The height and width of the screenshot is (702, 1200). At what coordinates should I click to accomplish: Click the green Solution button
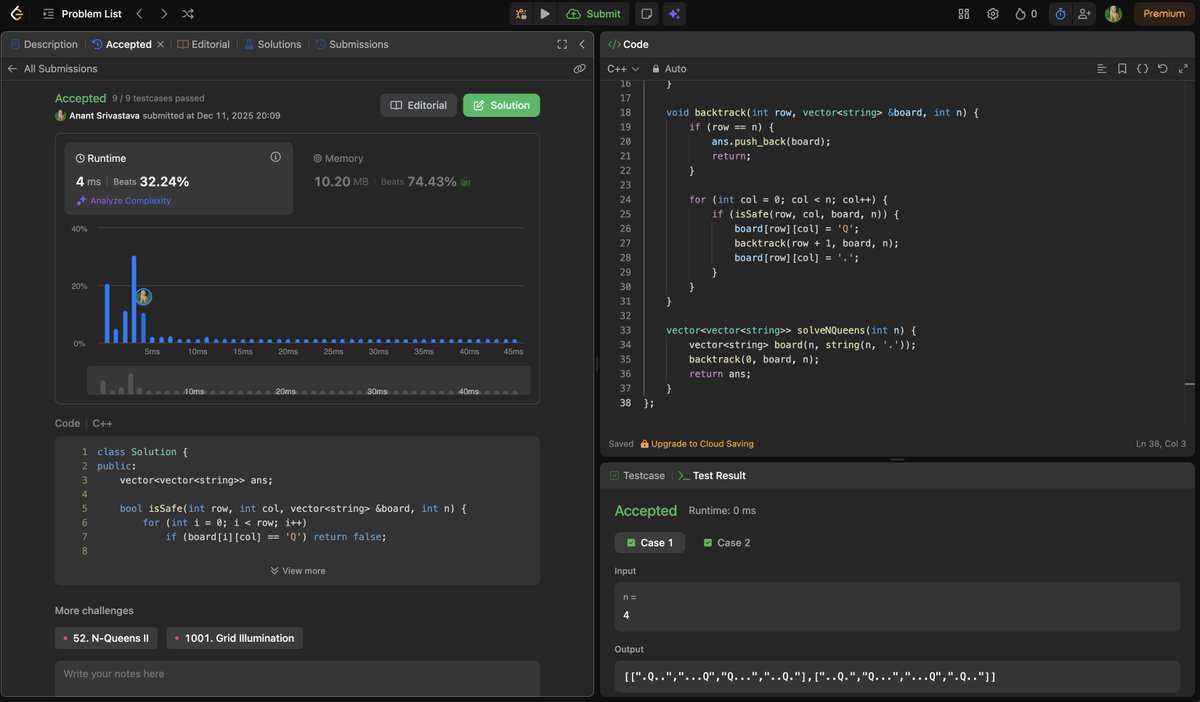pos(501,105)
